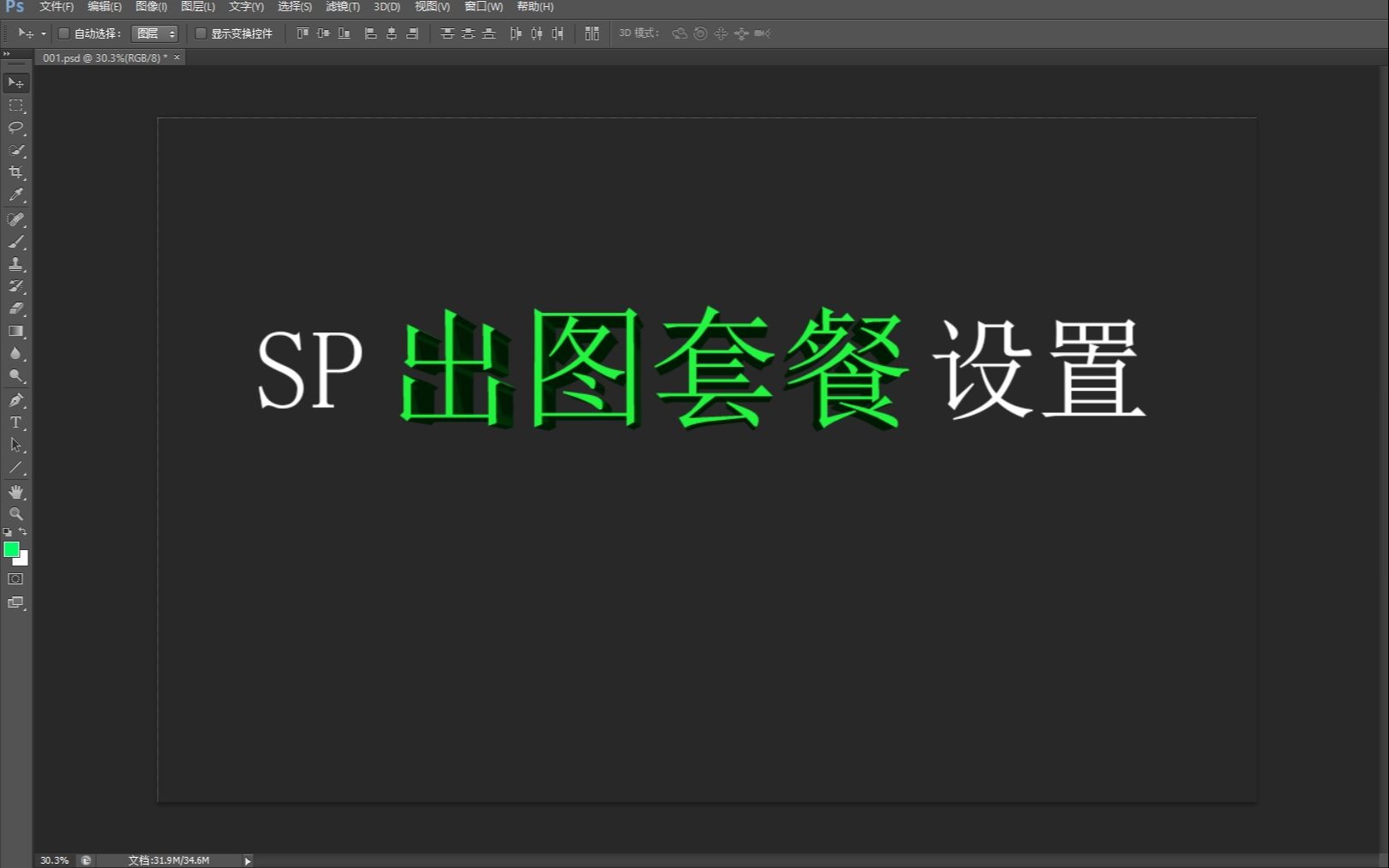
Task: Align right edges of layers
Action: 412,33
